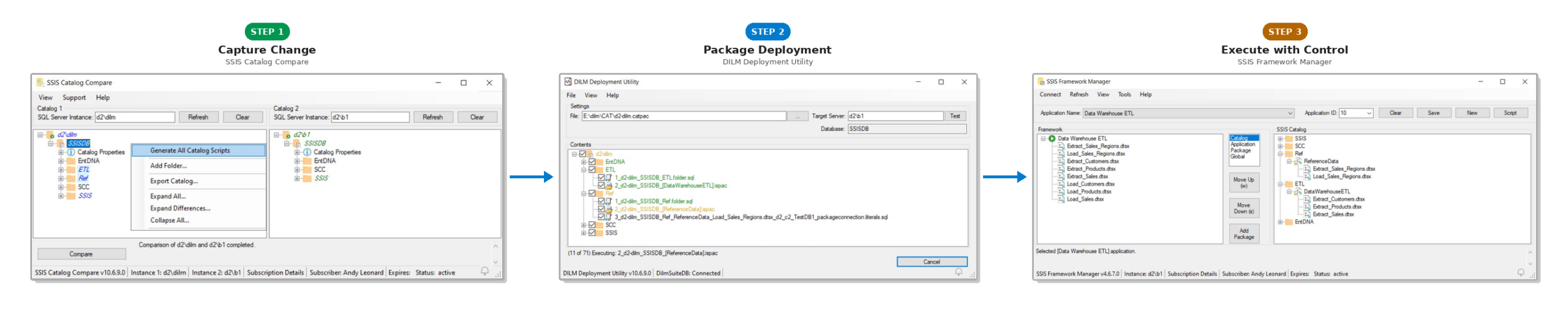This screenshot has width=1568, height=311.
Task: Click the notification bell in SSIS Framework Manager
Action: click(x=1520, y=272)
